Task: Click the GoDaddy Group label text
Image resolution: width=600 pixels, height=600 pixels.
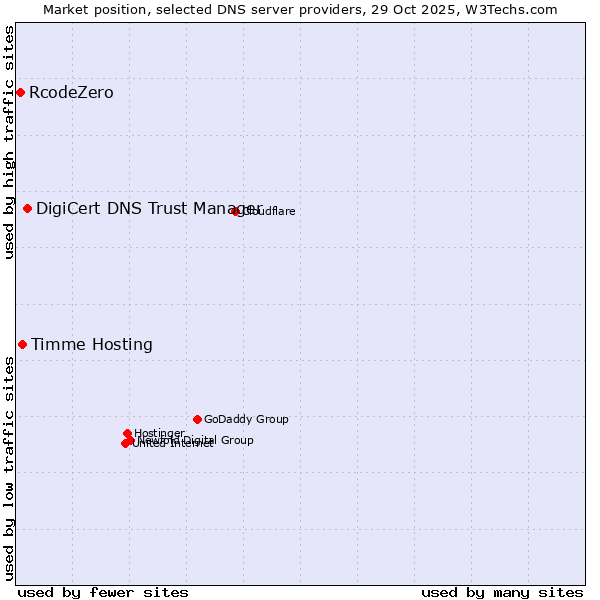Action: tap(246, 419)
